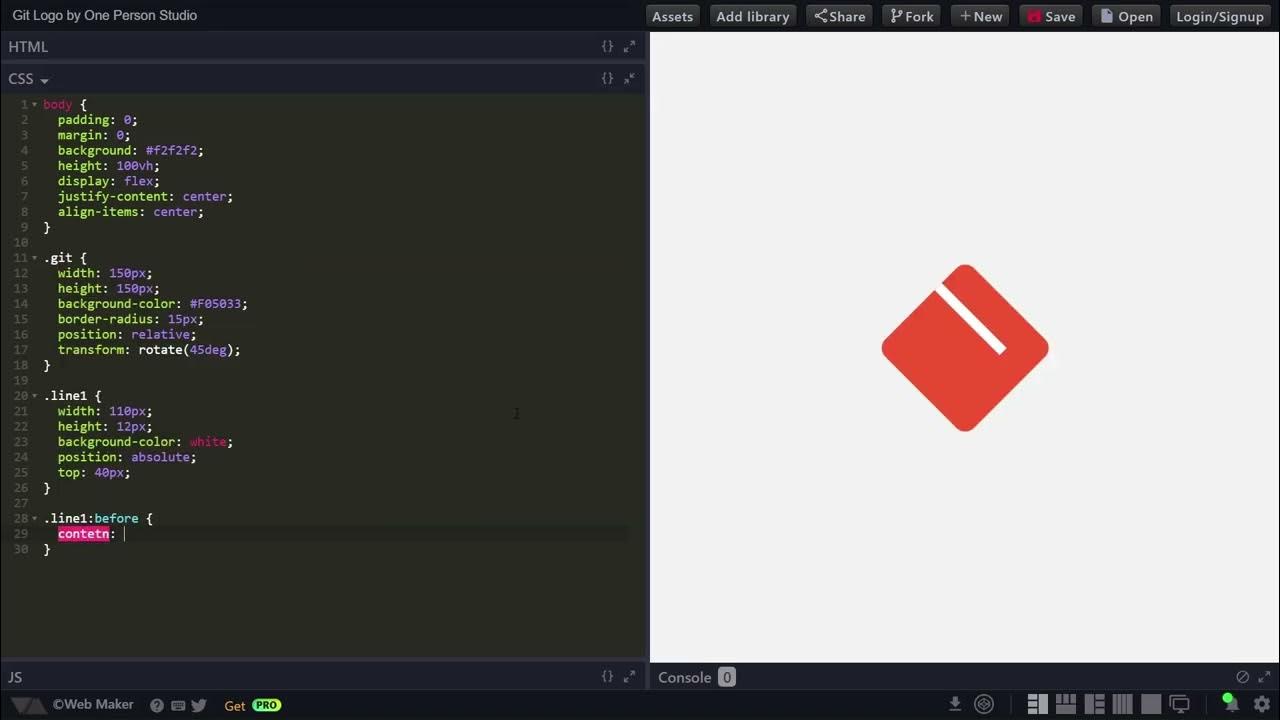This screenshot has height=720, width=1280.
Task: Open the CodePen export icon
Action: click(984, 704)
